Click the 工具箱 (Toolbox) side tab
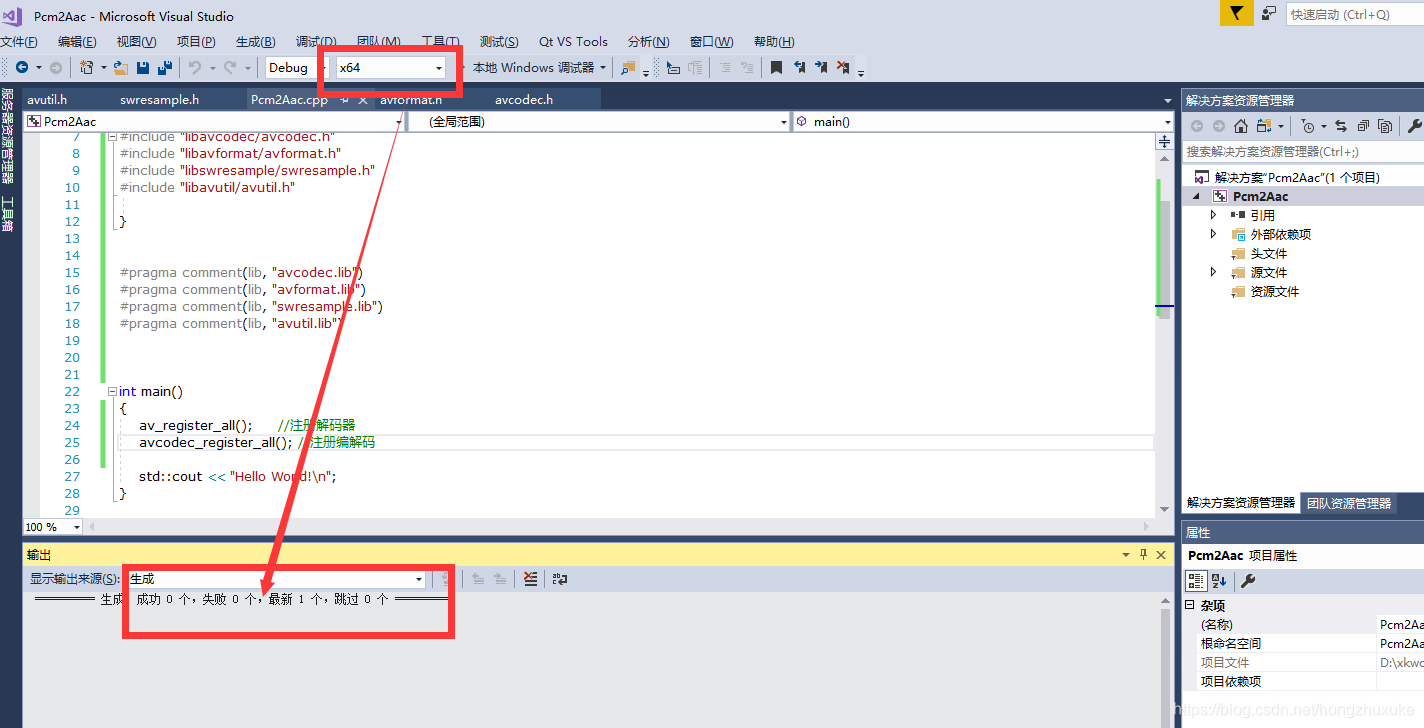Viewport: 1424px width, 728px height. (x=7, y=215)
